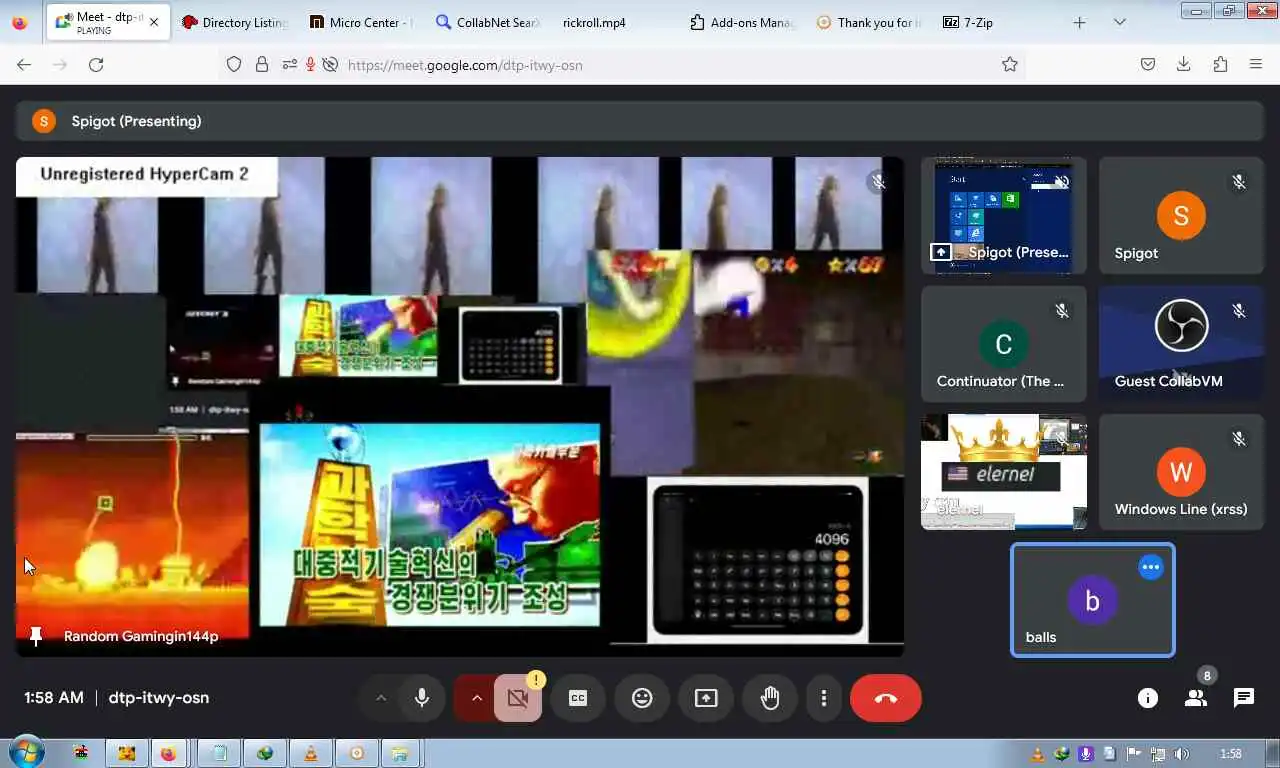Select the elernel video tile
This screenshot has width=1280, height=768.
pyautogui.click(x=1003, y=472)
